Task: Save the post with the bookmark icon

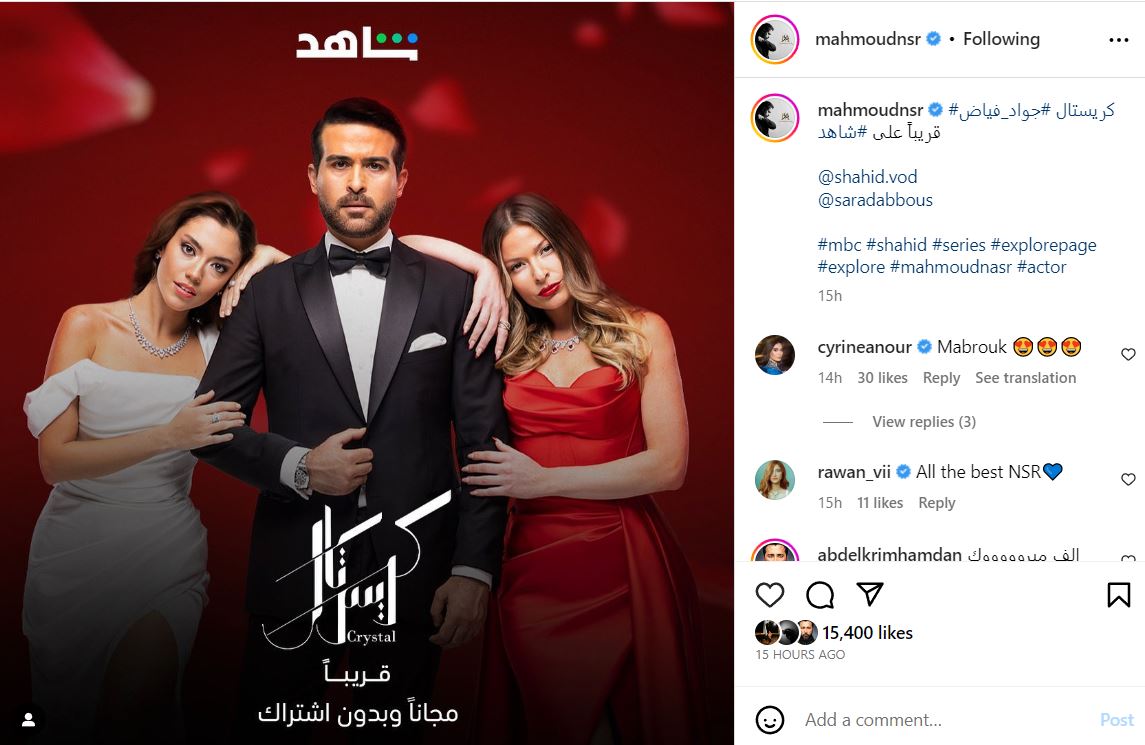Action: [1118, 595]
